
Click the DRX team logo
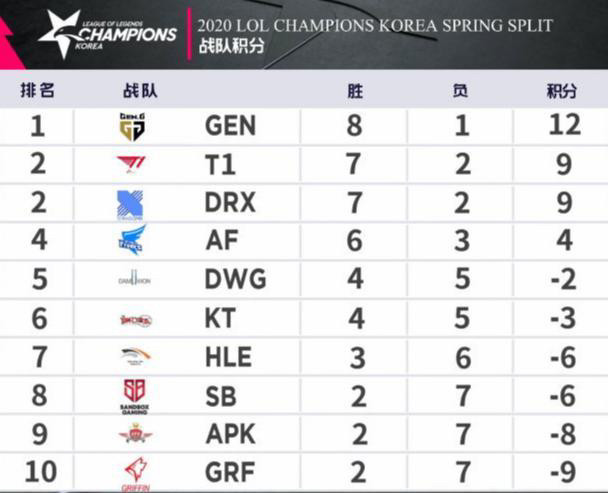[x=131, y=202]
